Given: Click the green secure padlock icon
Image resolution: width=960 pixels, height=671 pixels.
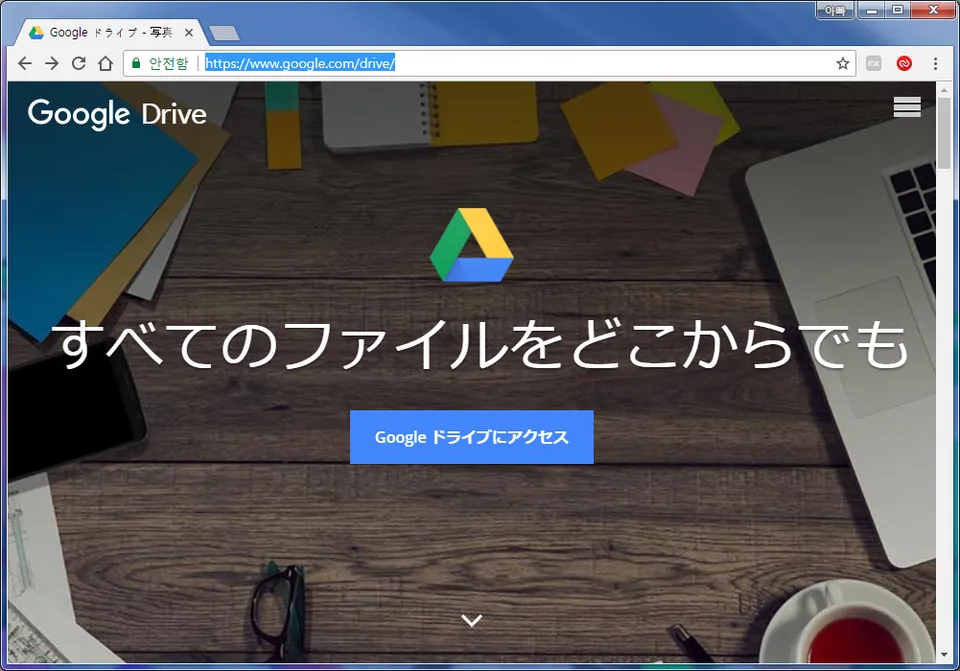Looking at the screenshot, I should click(x=136, y=63).
